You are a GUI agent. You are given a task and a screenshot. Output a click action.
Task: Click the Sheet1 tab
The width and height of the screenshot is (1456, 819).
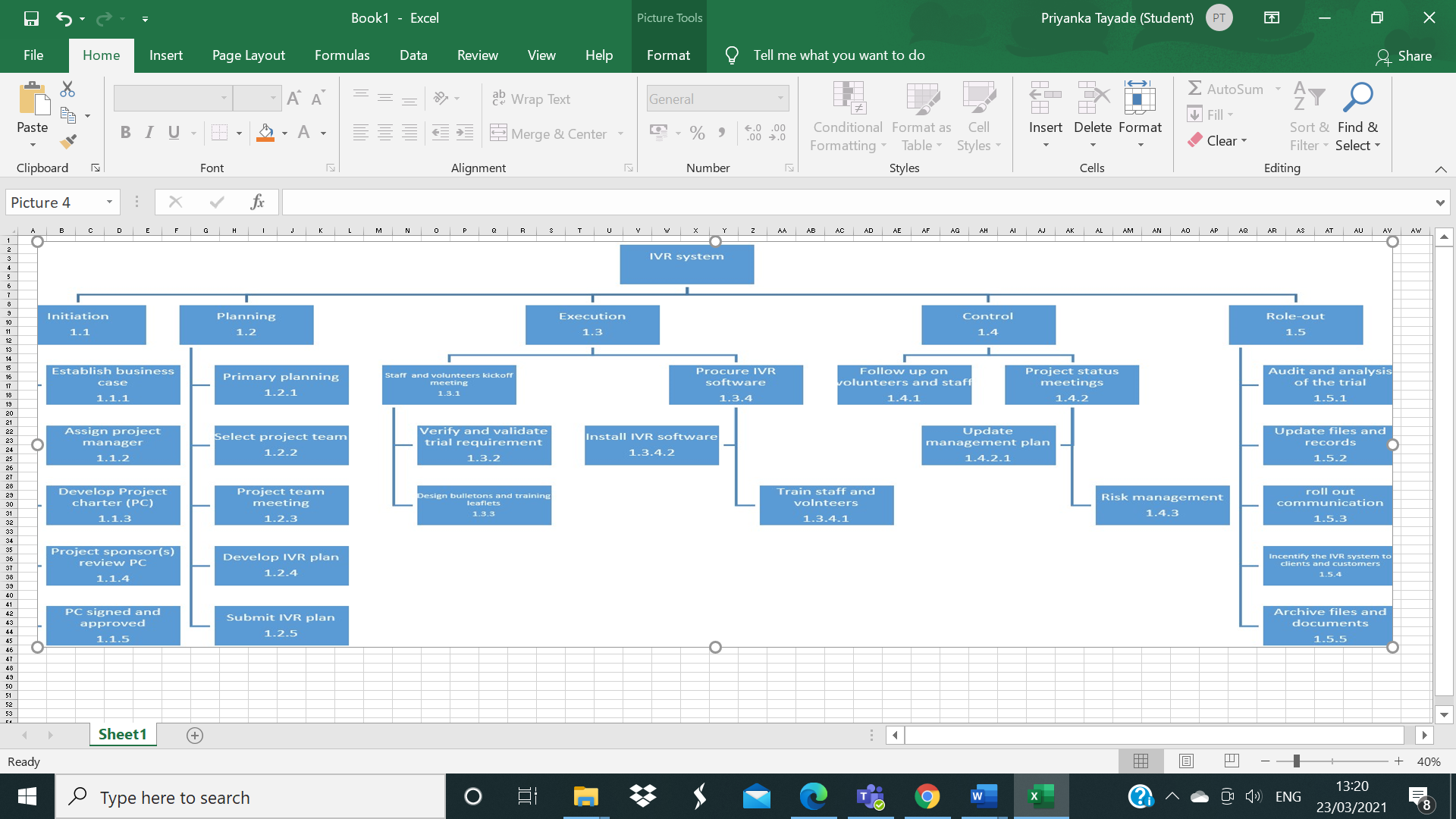pyautogui.click(x=122, y=734)
